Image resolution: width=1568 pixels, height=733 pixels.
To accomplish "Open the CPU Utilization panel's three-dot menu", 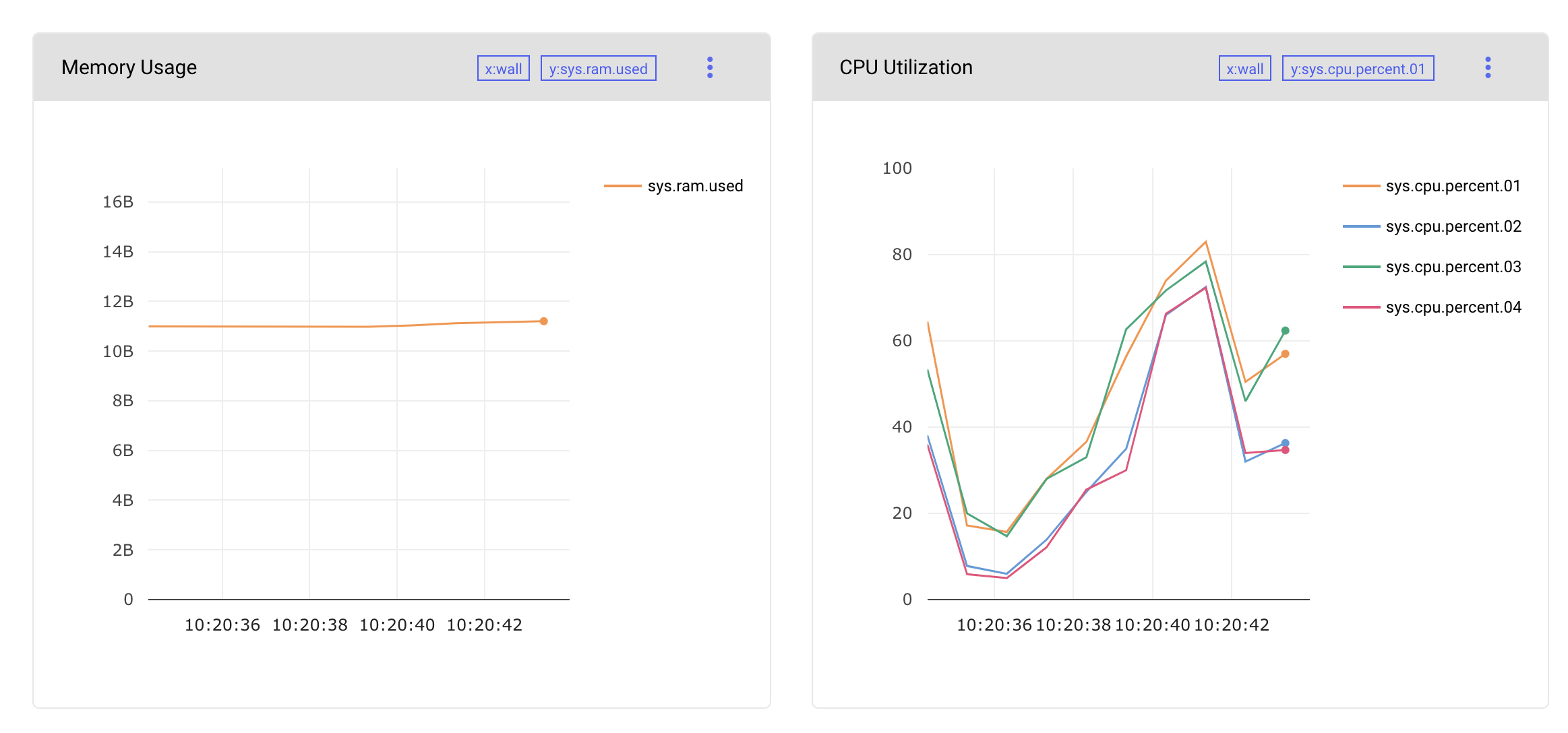I will tap(1488, 67).
